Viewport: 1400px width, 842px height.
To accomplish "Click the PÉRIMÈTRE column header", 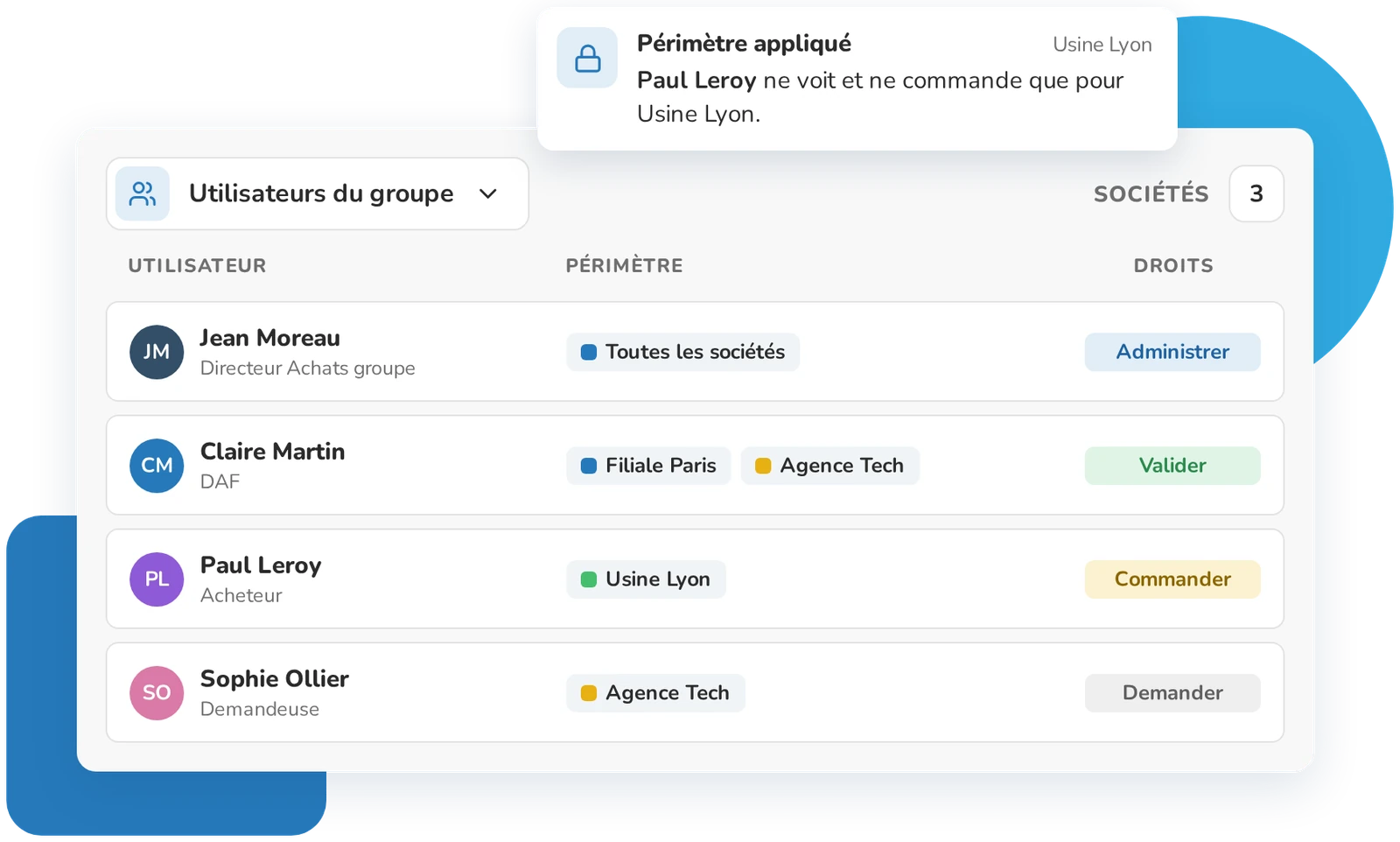I will click(x=624, y=266).
